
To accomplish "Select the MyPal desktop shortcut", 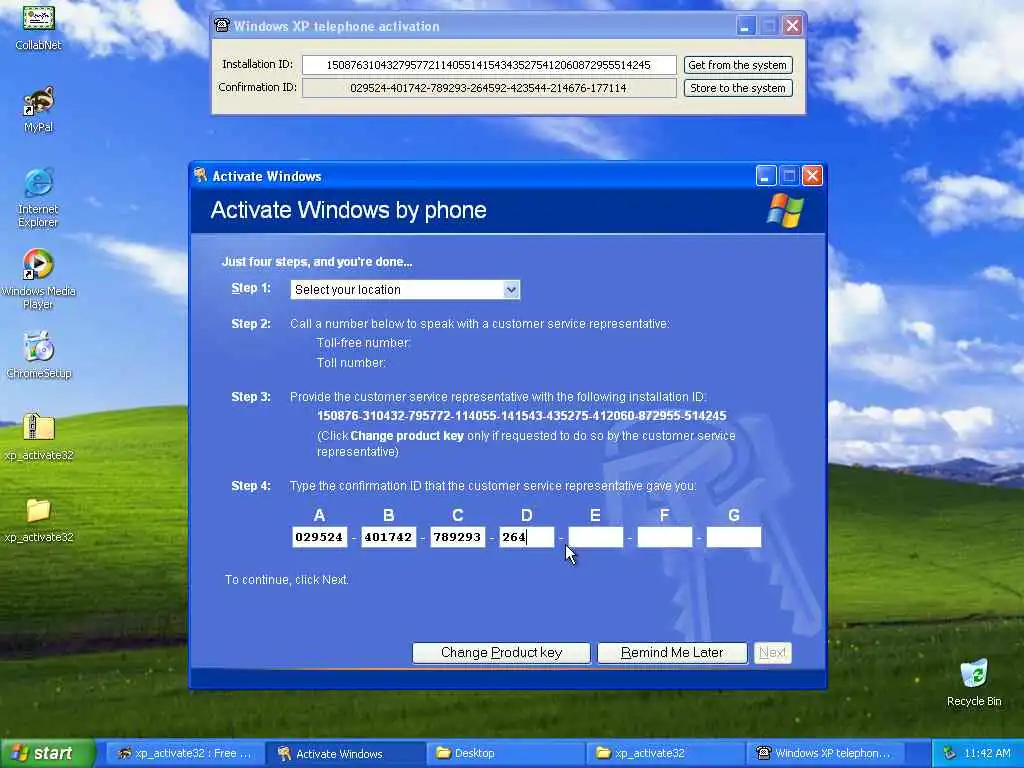I will pos(39,109).
